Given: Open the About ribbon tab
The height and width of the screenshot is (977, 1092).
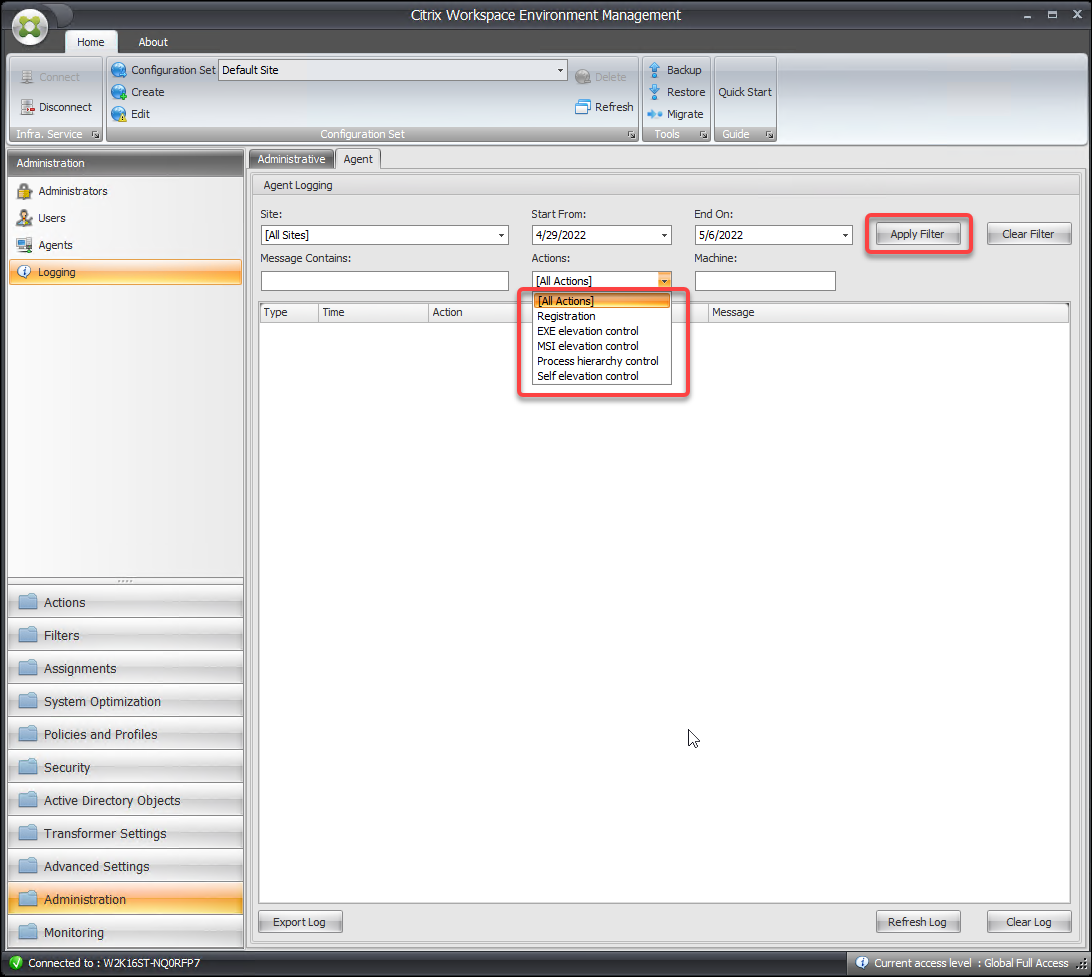Looking at the screenshot, I should click(x=153, y=42).
